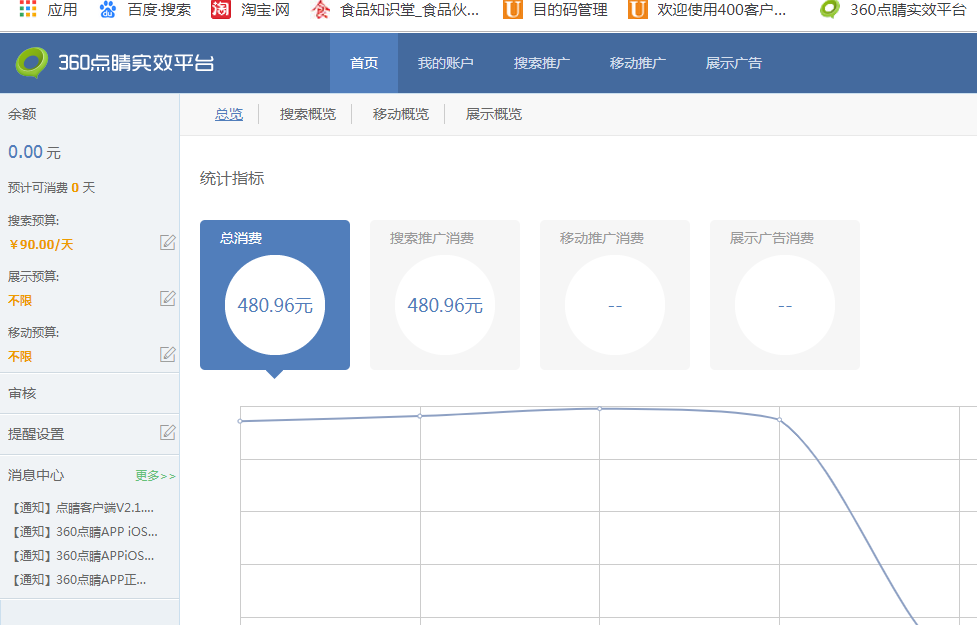
Task: Open the 淘宝·网 bookmark icon
Action: coord(221,9)
